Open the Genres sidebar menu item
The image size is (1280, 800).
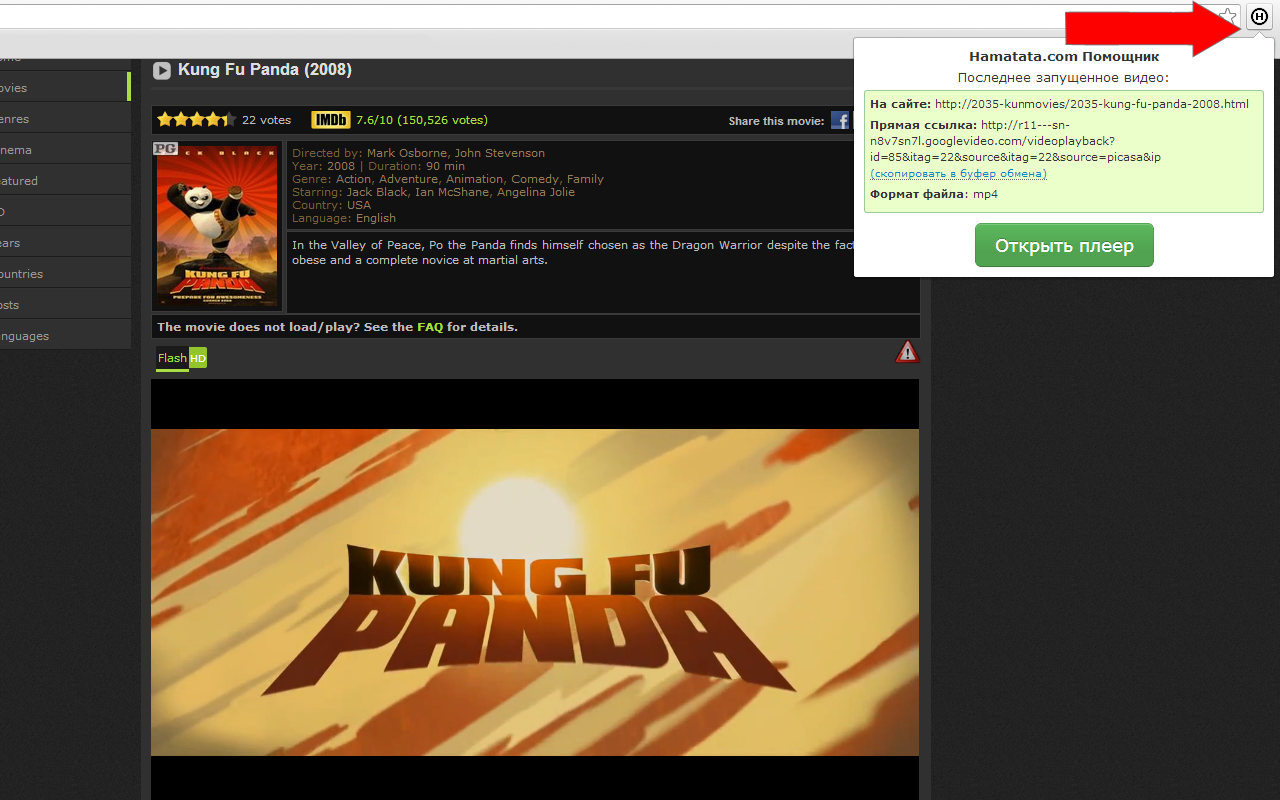click(65, 119)
